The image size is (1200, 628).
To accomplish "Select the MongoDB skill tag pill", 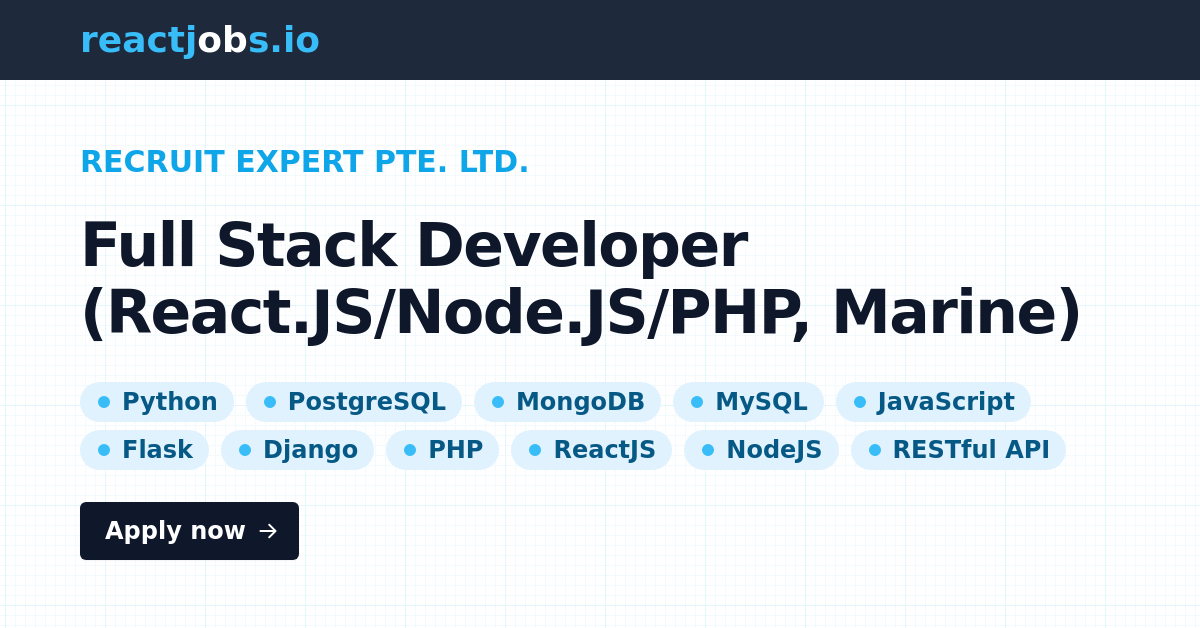I will (x=568, y=402).
